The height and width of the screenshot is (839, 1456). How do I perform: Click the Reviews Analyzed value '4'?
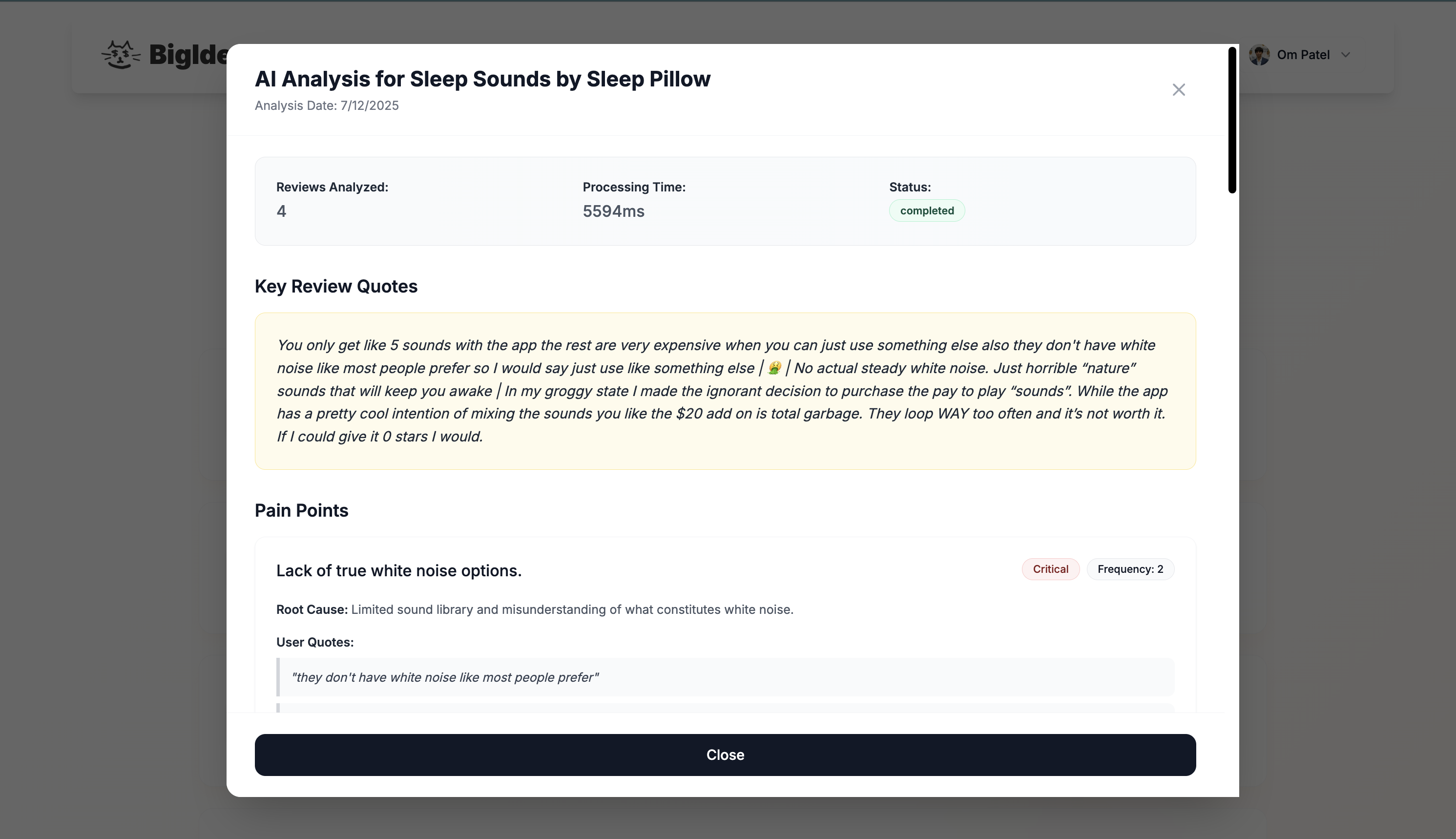[281, 211]
